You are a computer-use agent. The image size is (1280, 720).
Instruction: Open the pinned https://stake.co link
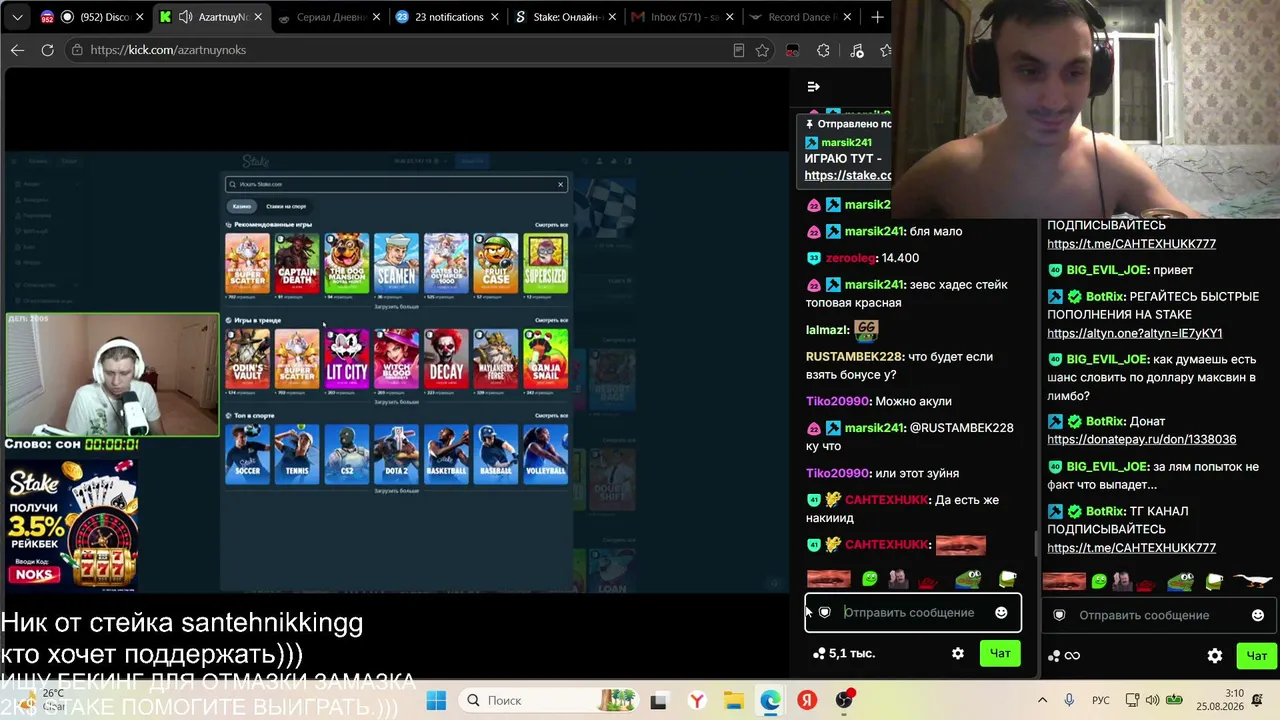pyautogui.click(x=848, y=175)
